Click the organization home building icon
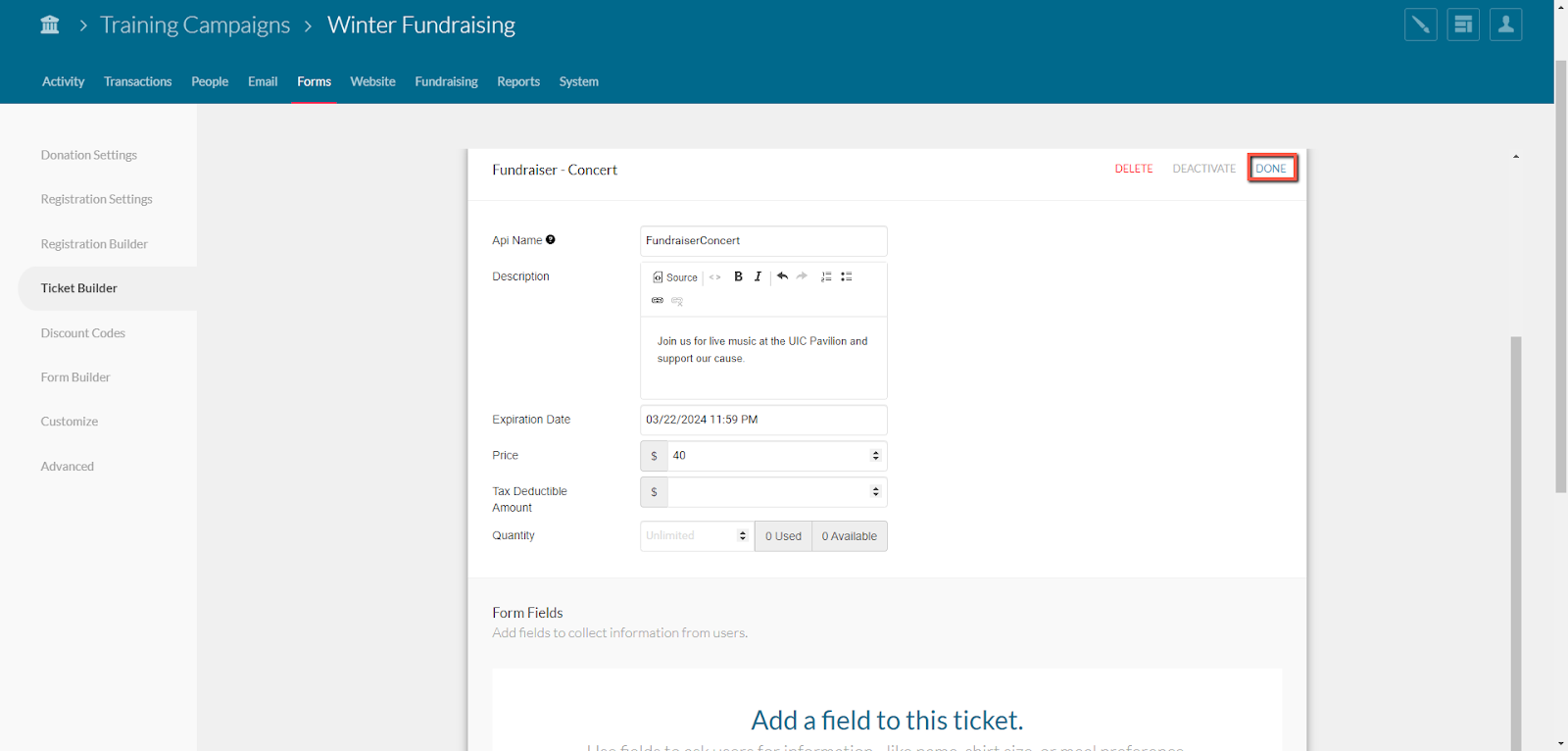1568x751 pixels. tap(50, 25)
